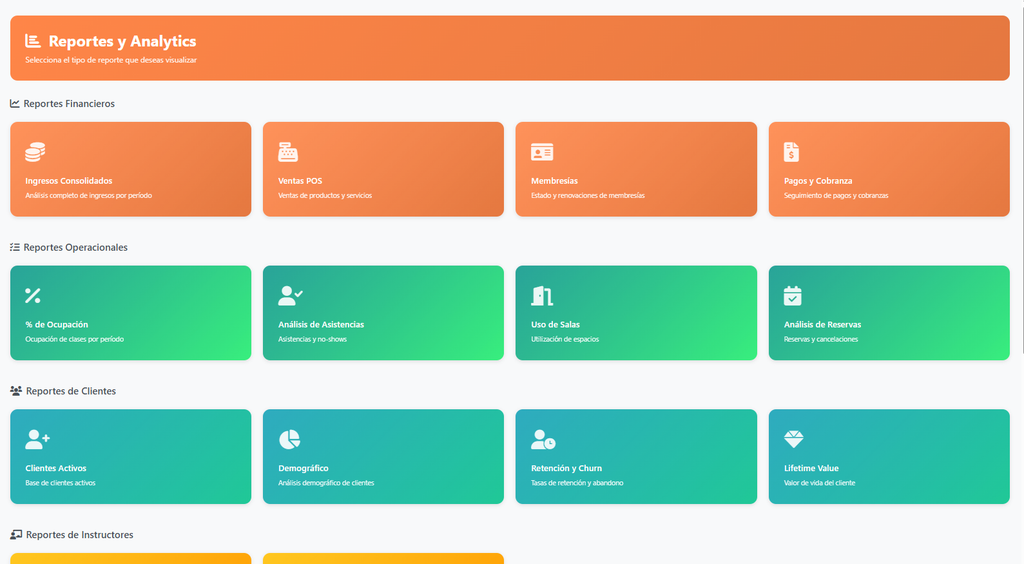1024x564 pixels.
Task: Click 'Análisis completo de ingresos por período' text
Action: (89, 195)
